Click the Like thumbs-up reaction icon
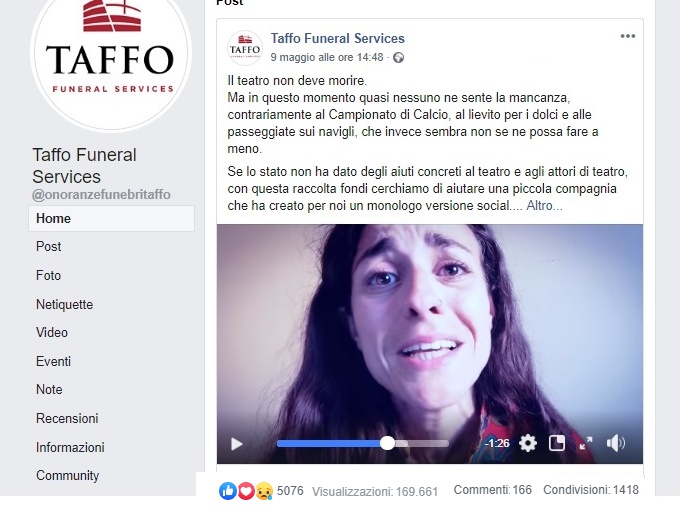This screenshot has height=510, width=680. click(x=228, y=491)
